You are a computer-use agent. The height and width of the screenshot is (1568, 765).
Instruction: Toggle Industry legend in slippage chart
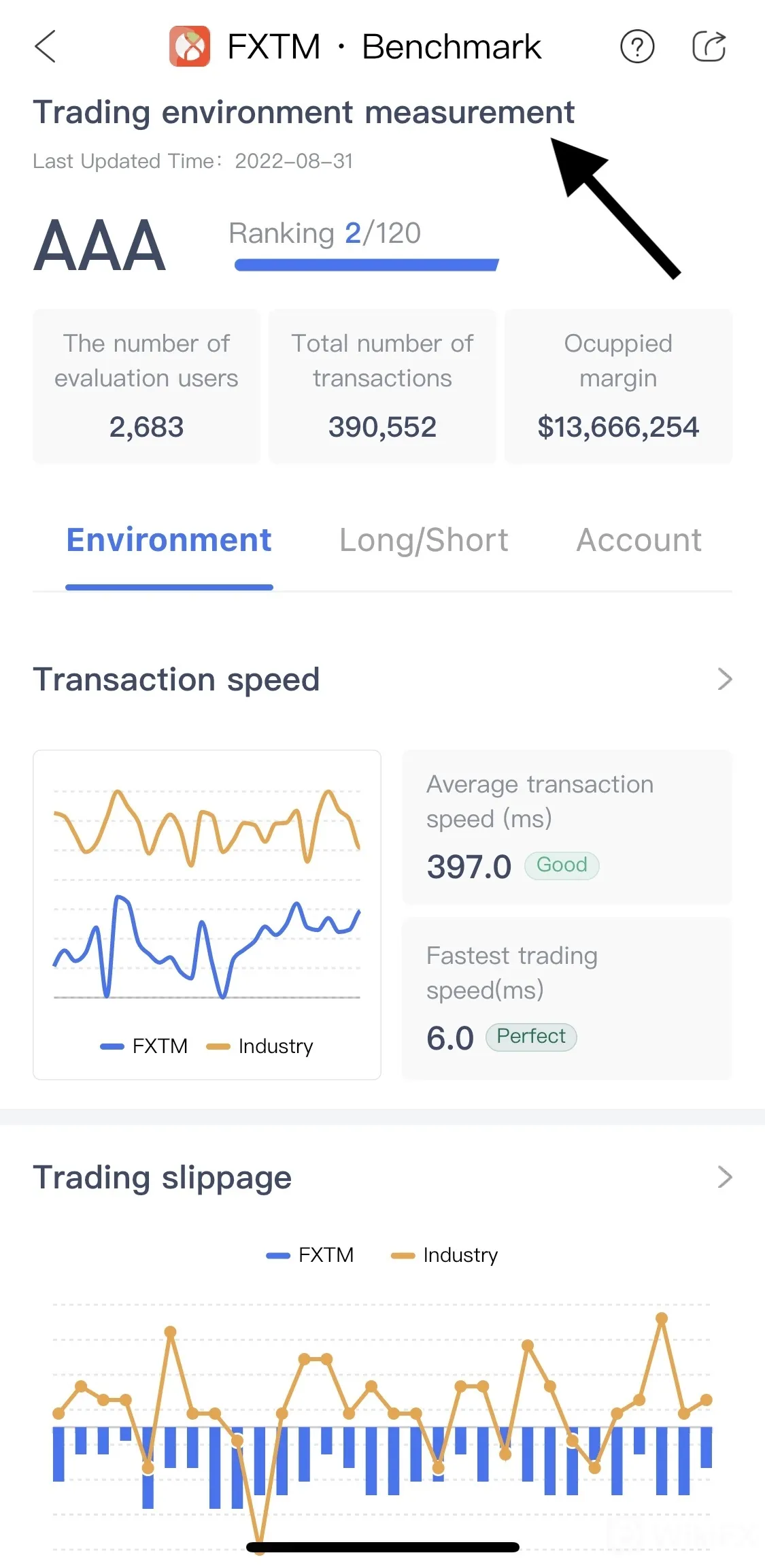445,1254
